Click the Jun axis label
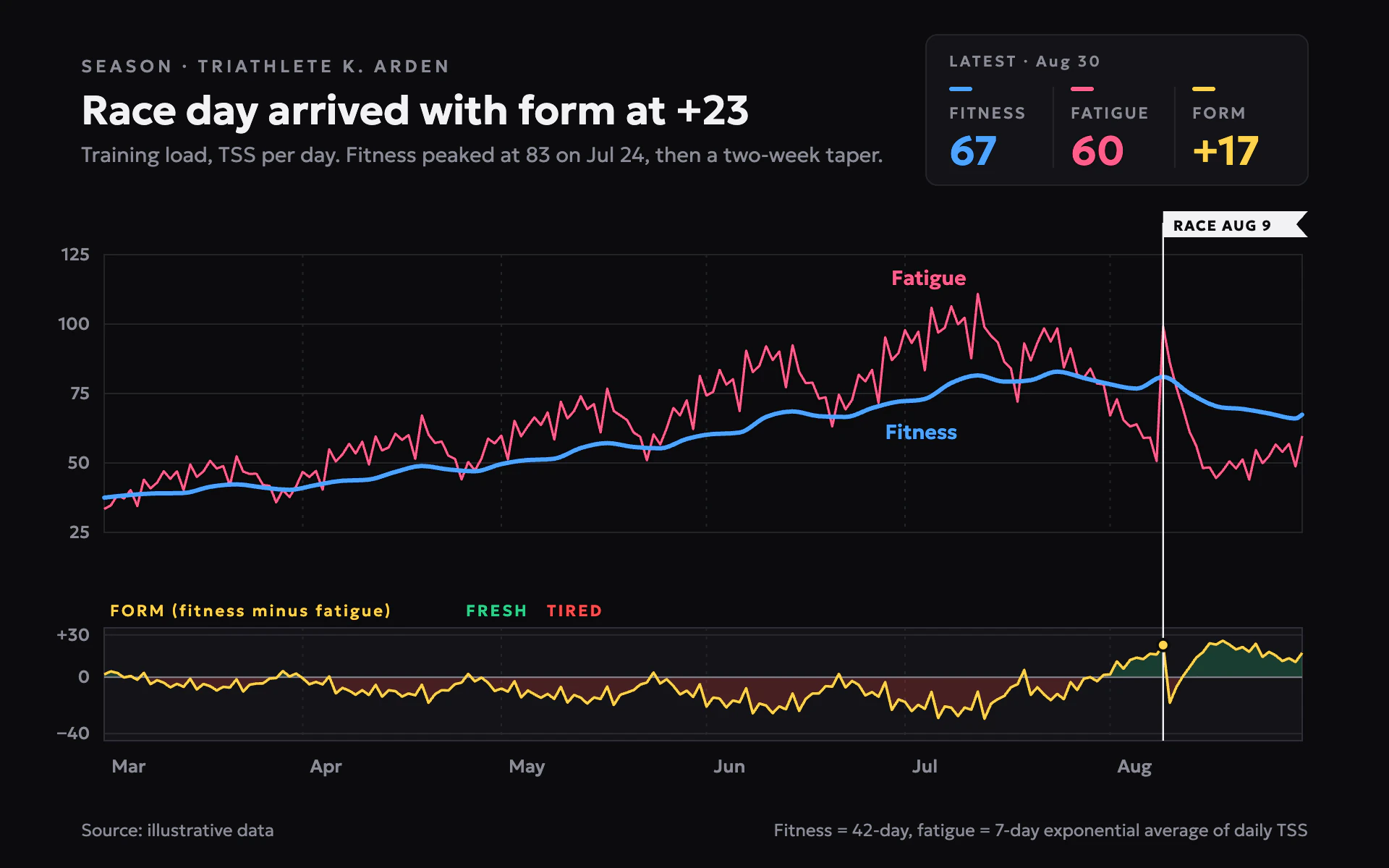This screenshot has height=868, width=1389. (x=729, y=766)
